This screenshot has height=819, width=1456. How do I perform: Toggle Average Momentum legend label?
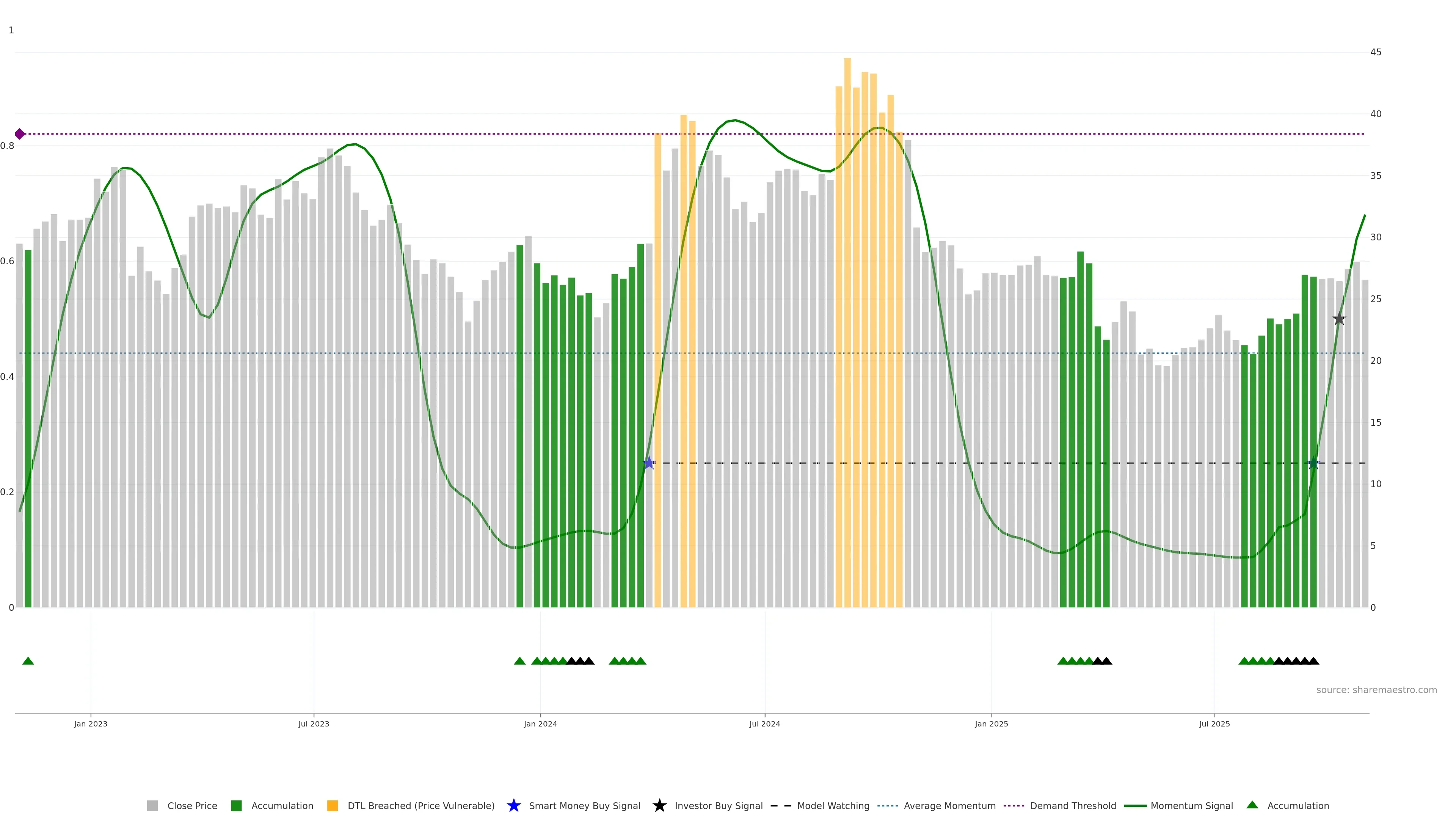click(949, 806)
